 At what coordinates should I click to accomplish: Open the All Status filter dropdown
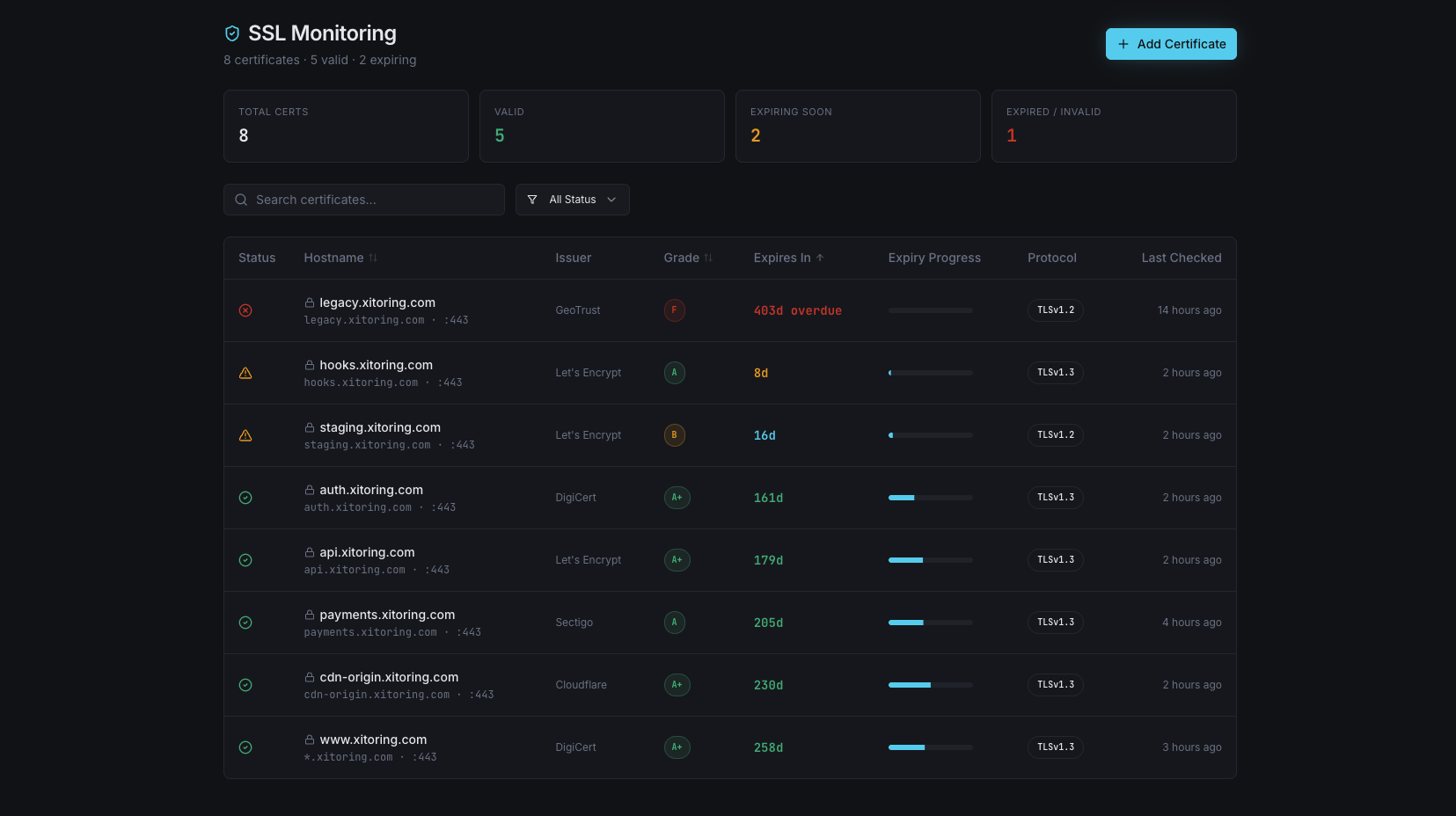pos(572,200)
